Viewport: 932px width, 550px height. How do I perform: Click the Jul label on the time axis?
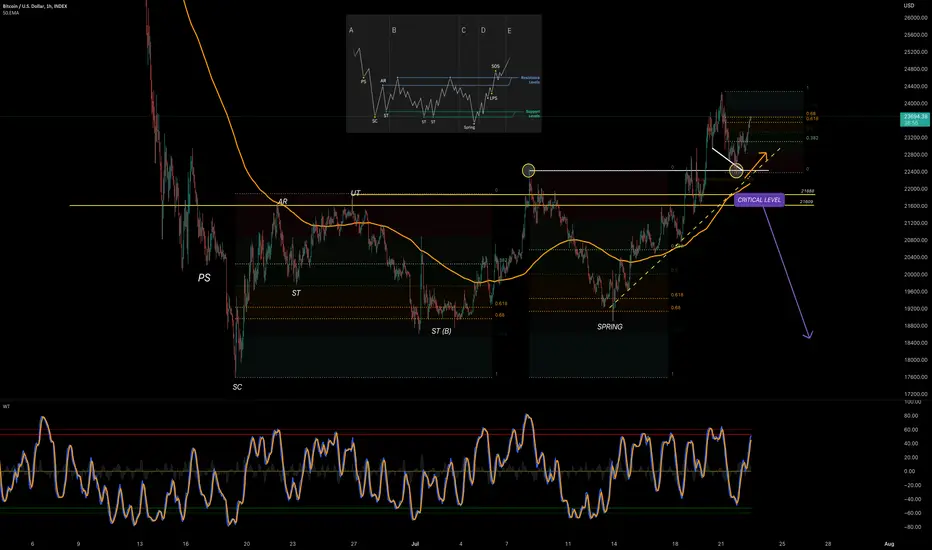tap(415, 544)
